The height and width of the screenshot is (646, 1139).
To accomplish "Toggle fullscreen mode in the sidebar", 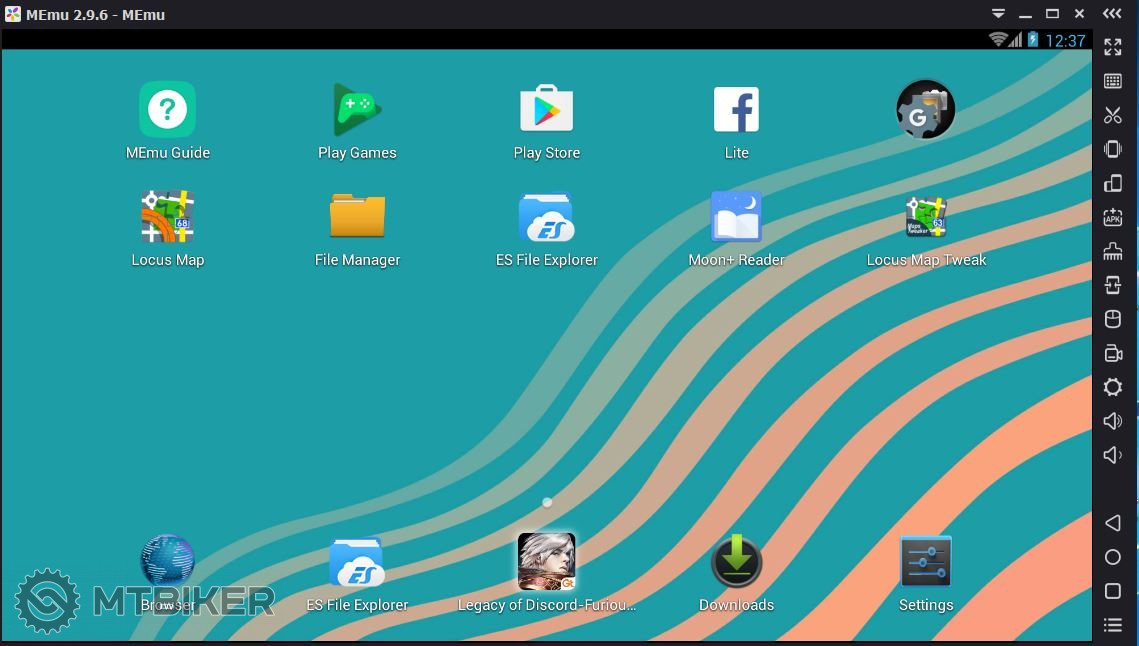I will pyautogui.click(x=1113, y=47).
